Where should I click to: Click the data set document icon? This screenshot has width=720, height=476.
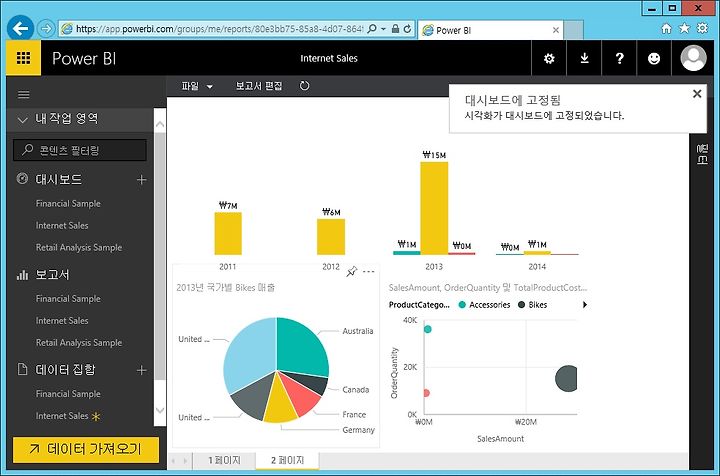click(22, 369)
